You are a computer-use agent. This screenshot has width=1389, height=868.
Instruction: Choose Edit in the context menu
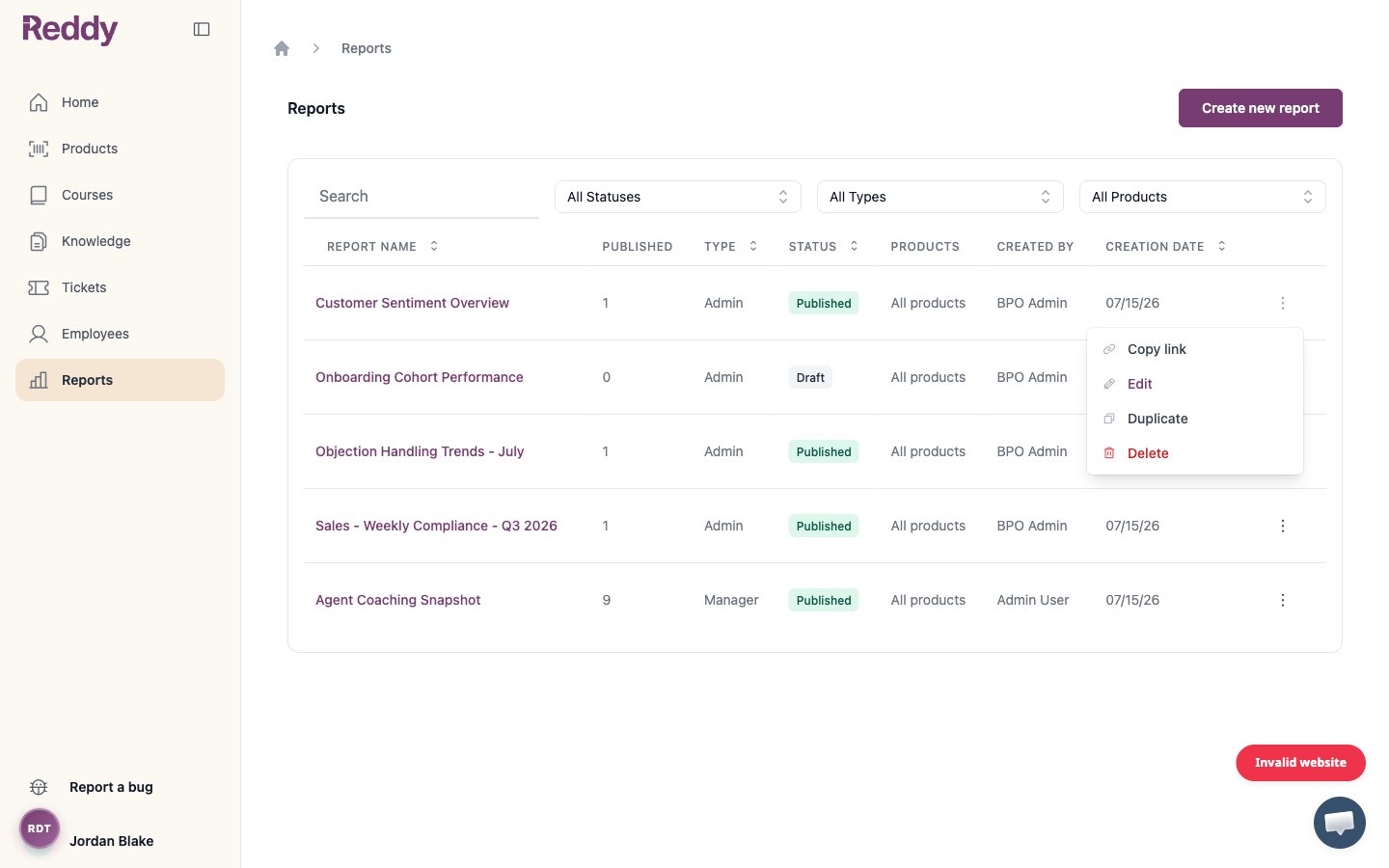point(1194,384)
